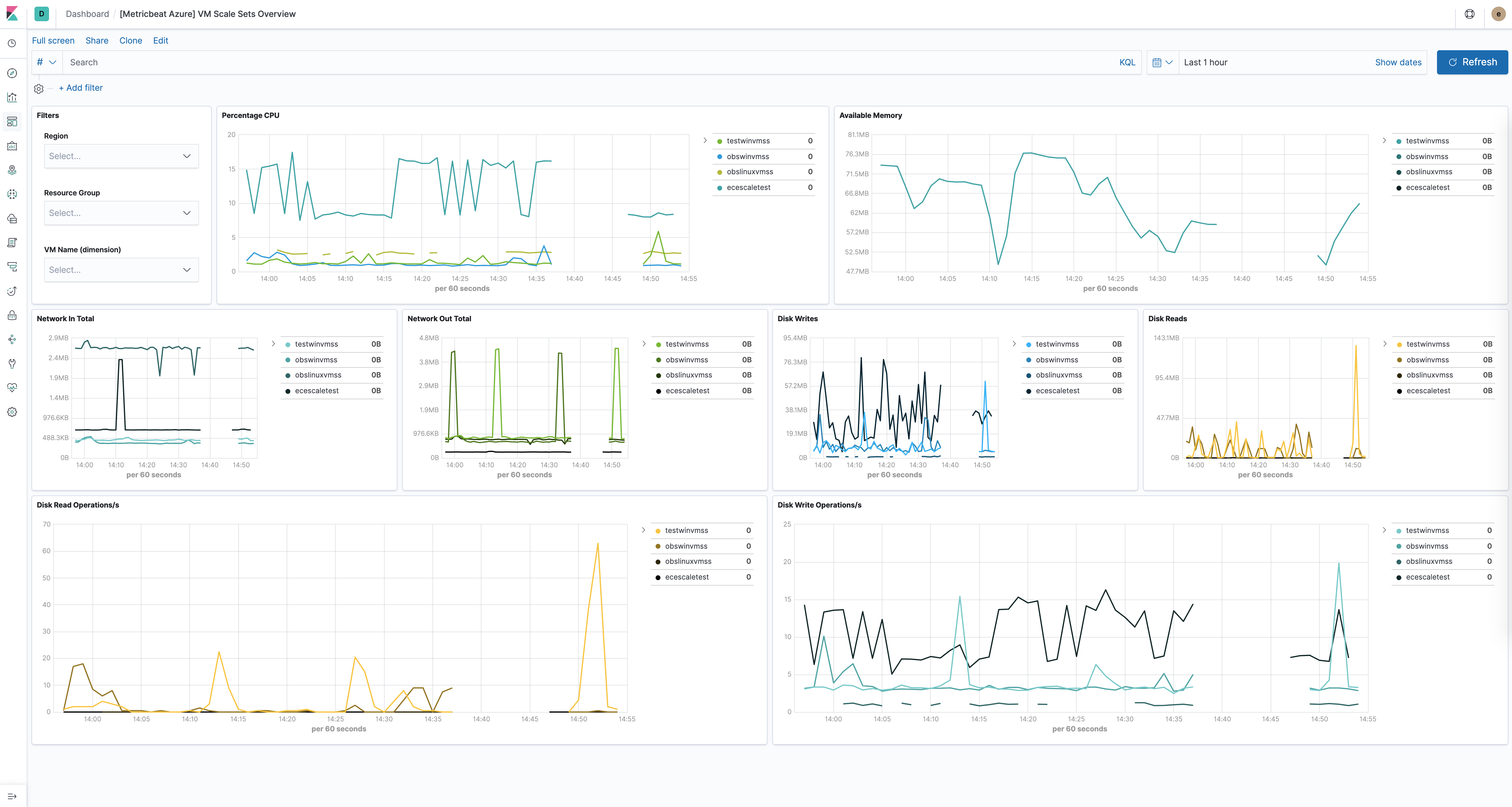Select the Dashboard icon in the sidebar
The image size is (1512, 807).
[12, 122]
